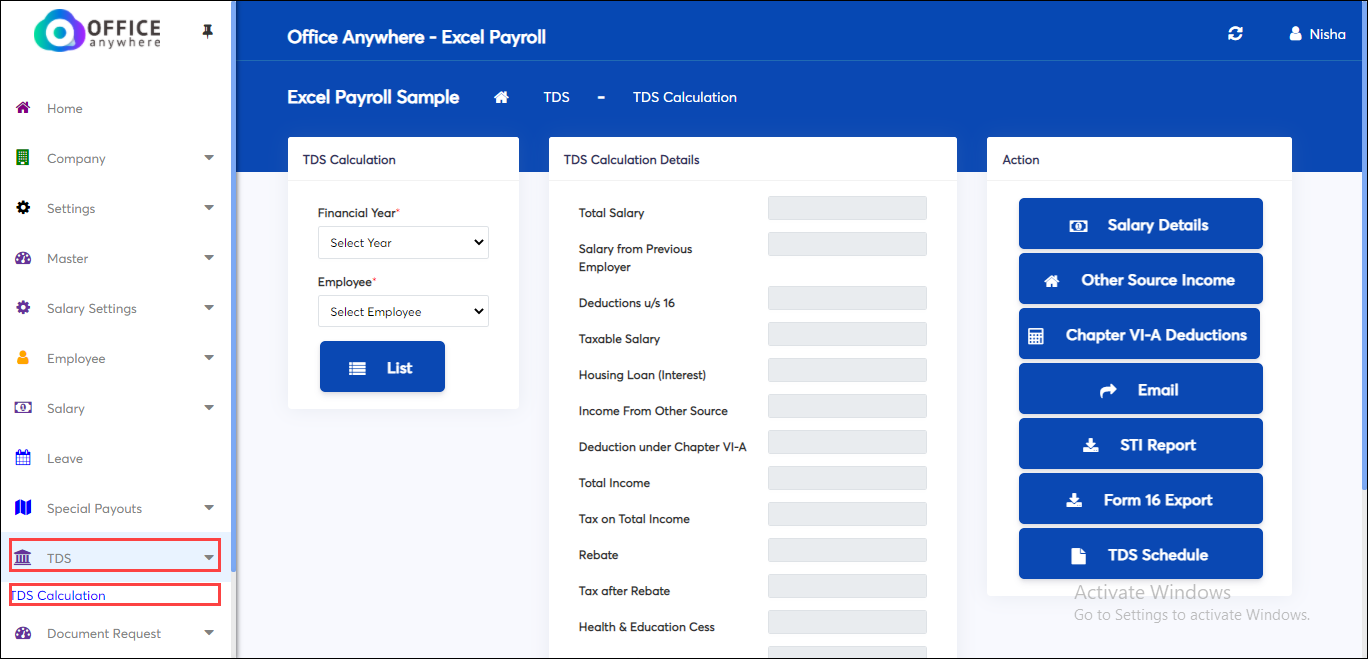Open the Select Employee dropdown
Viewport: 1368px width, 659px height.
coord(403,311)
